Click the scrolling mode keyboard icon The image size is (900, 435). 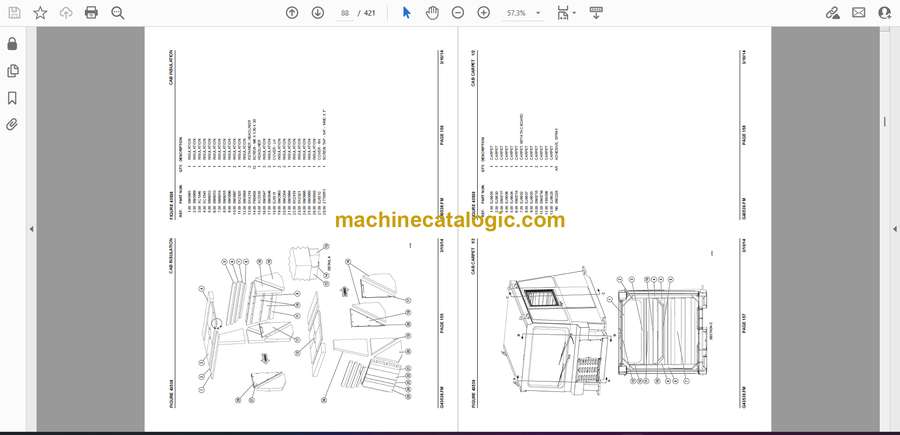click(x=596, y=13)
